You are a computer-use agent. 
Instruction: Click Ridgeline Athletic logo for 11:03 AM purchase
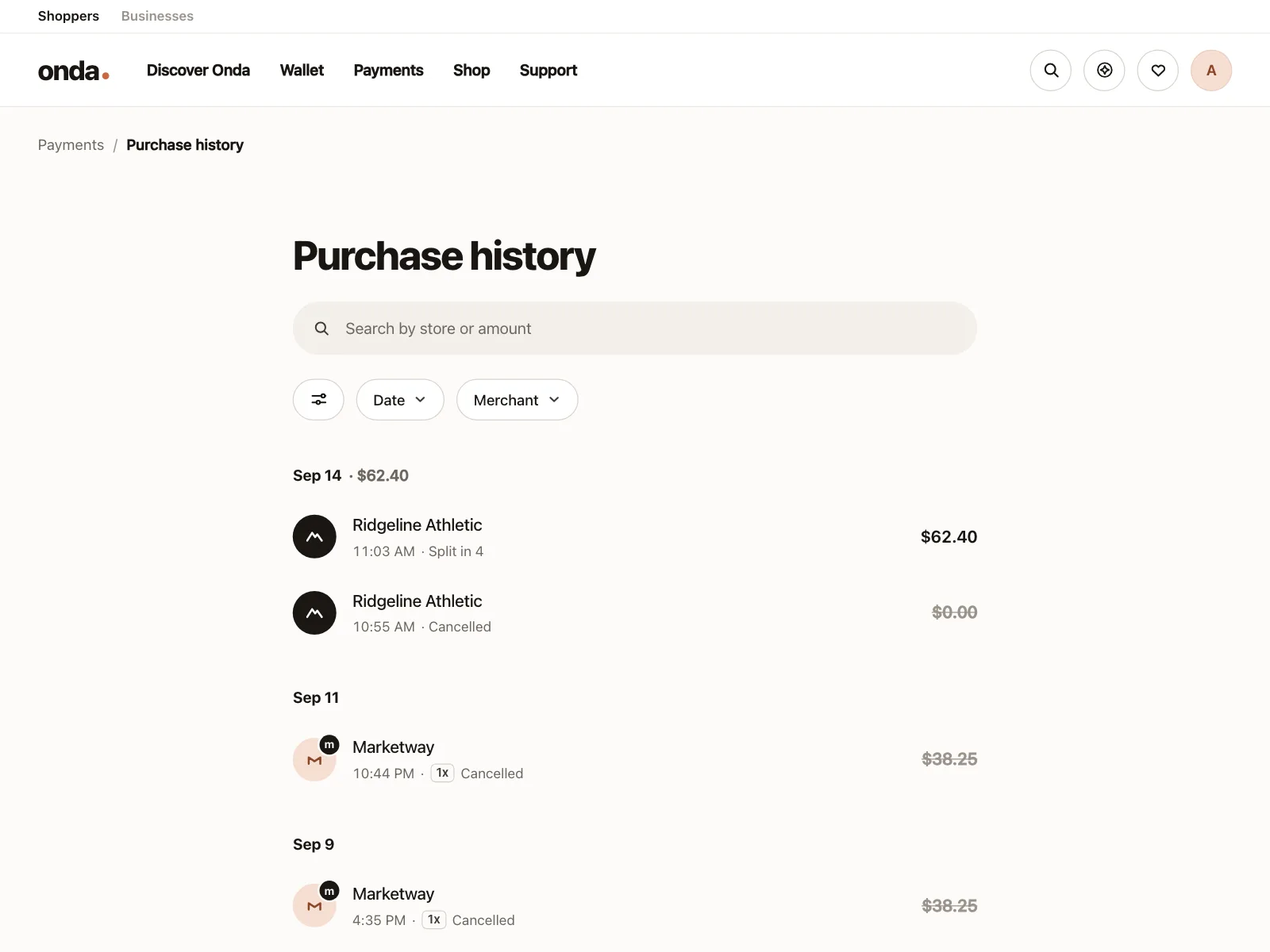[x=314, y=536]
